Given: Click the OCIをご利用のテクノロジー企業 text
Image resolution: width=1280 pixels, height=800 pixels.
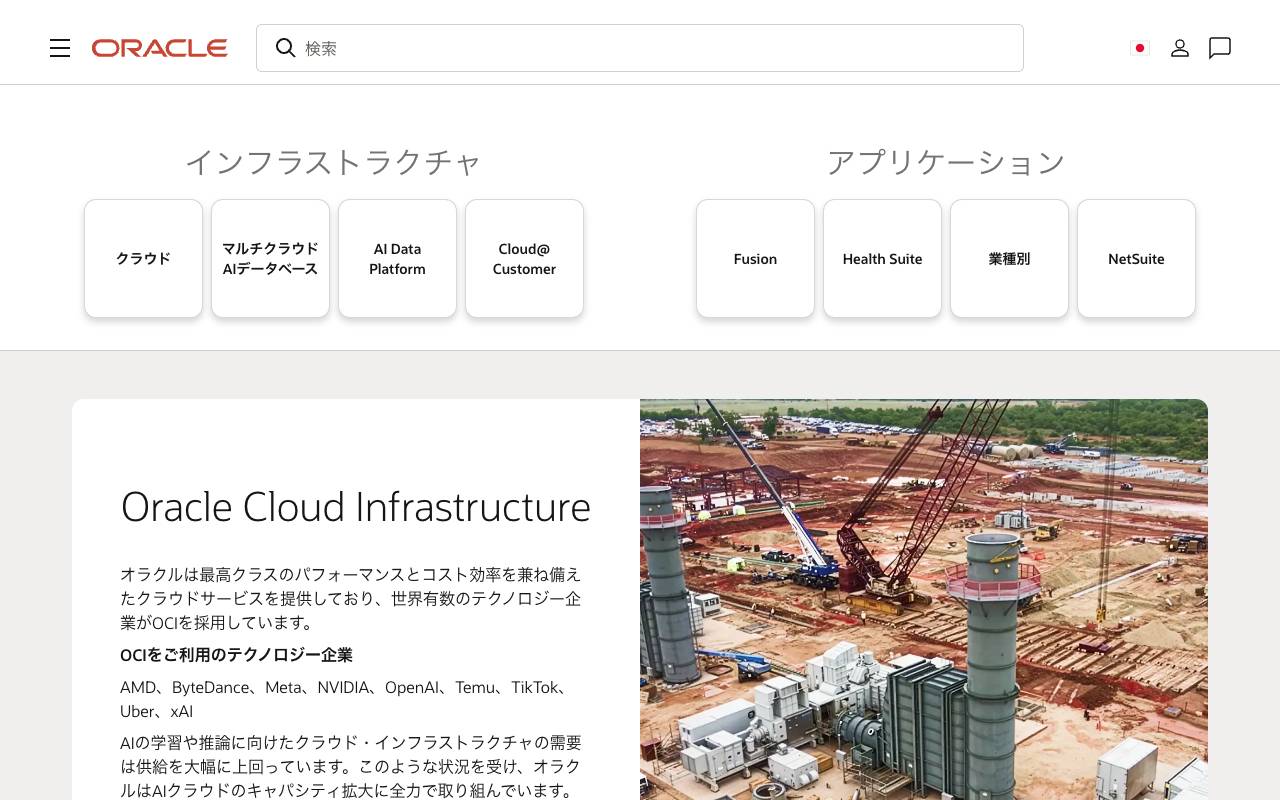Looking at the screenshot, I should 237,654.
